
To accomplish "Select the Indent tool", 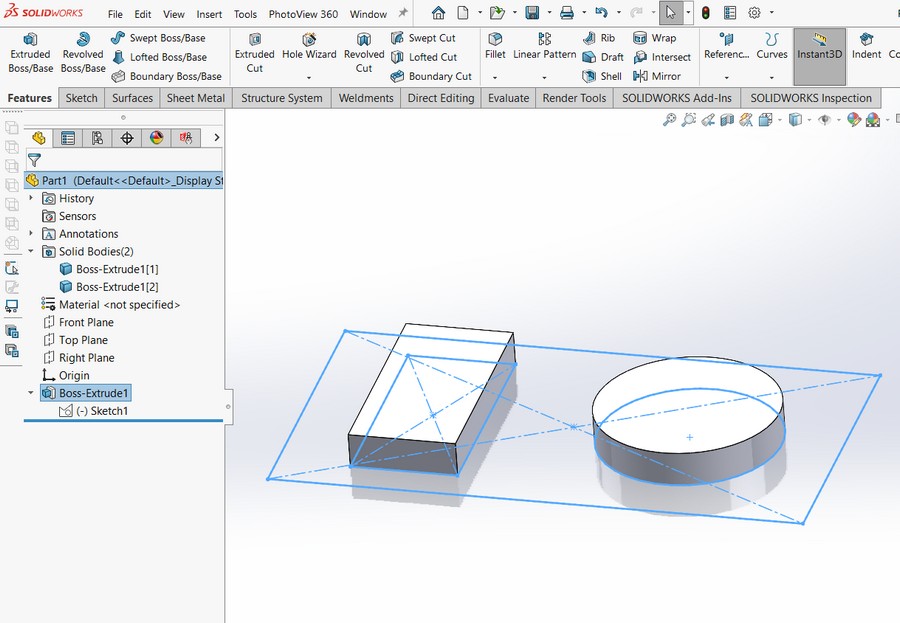I will pyautogui.click(x=866, y=47).
